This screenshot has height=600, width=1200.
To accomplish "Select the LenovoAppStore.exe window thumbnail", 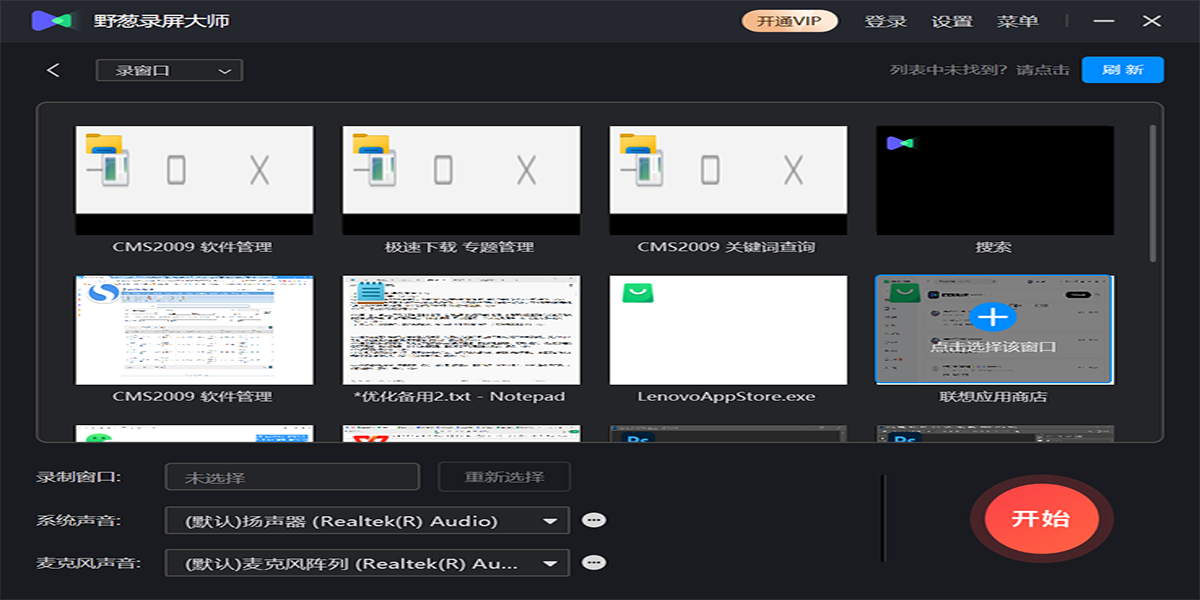I will [728, 330].
